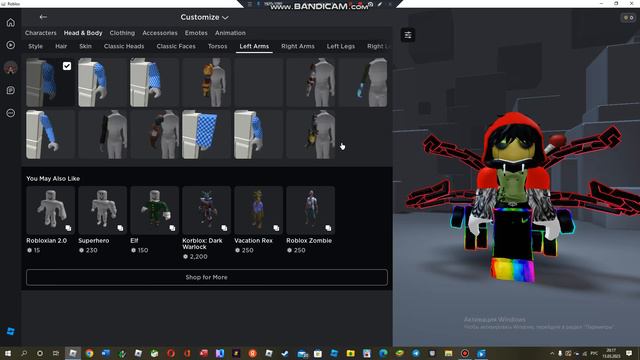
Task: Open the More options icon in the sidebar
Action: [x=11, y=113]
